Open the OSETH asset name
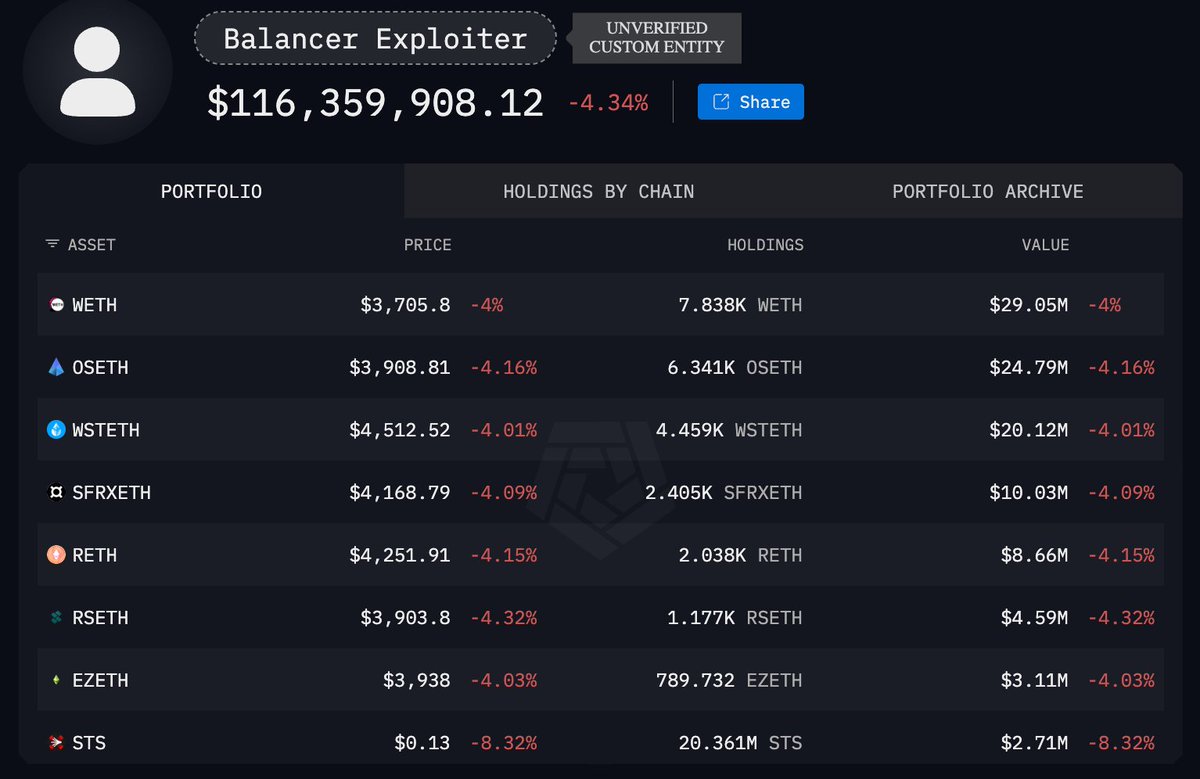 tap(100, 368)
